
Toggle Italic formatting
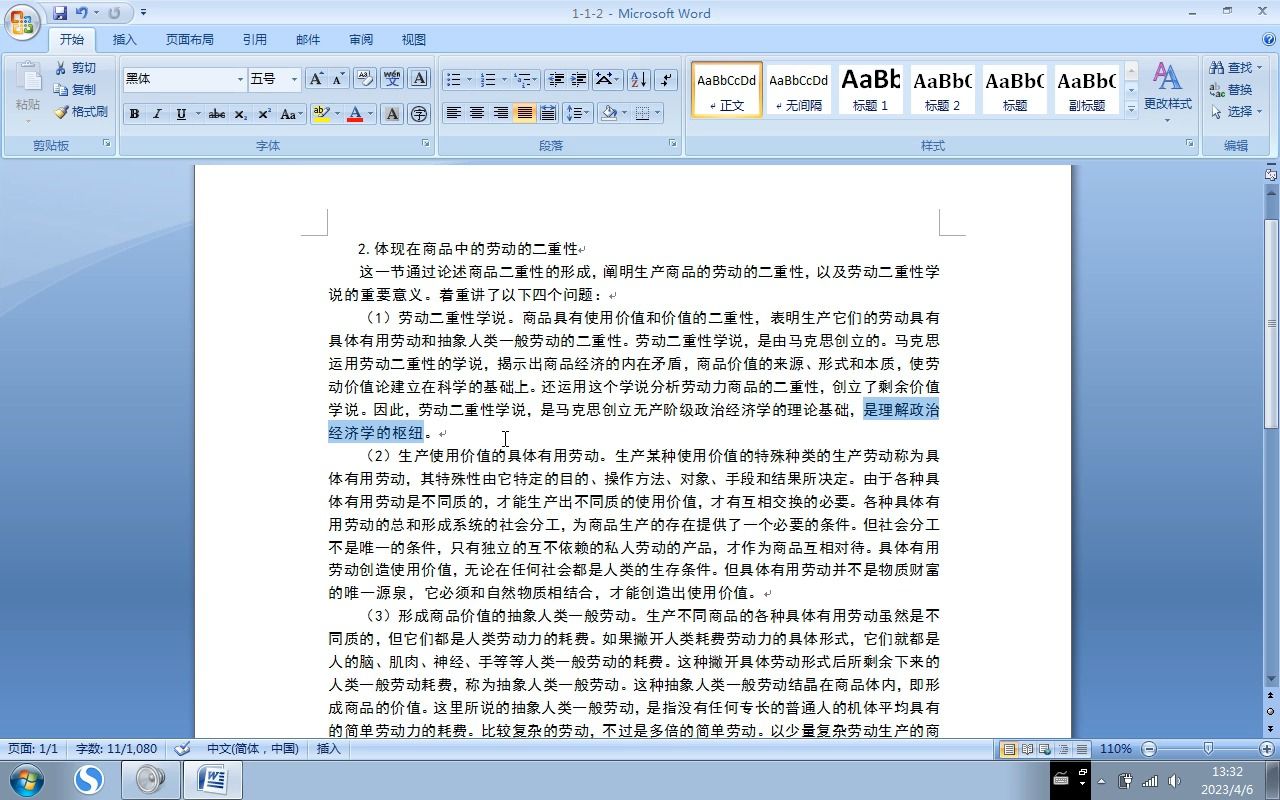157,114
